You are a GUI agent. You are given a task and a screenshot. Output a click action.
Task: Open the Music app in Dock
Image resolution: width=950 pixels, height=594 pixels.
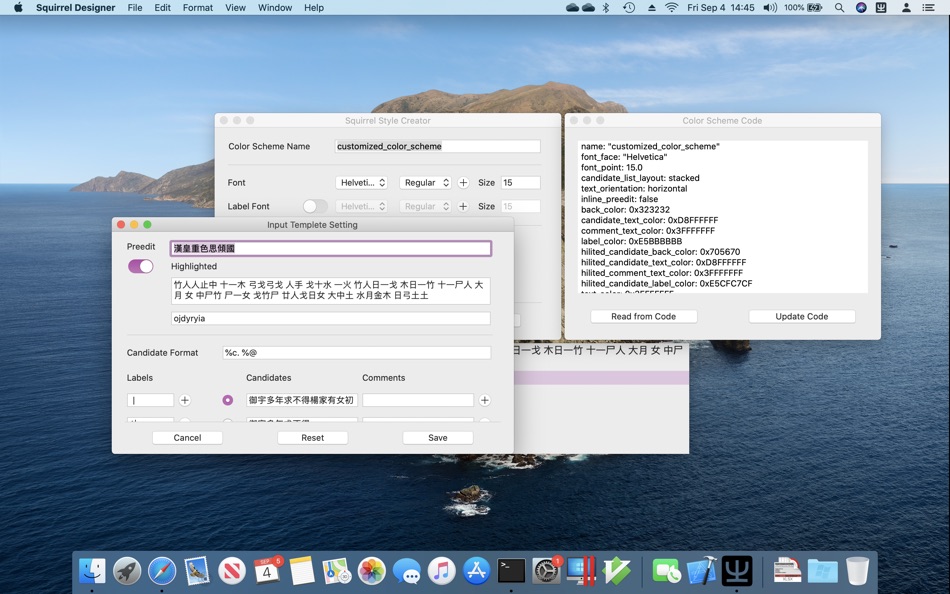click(x=442, y=570)
